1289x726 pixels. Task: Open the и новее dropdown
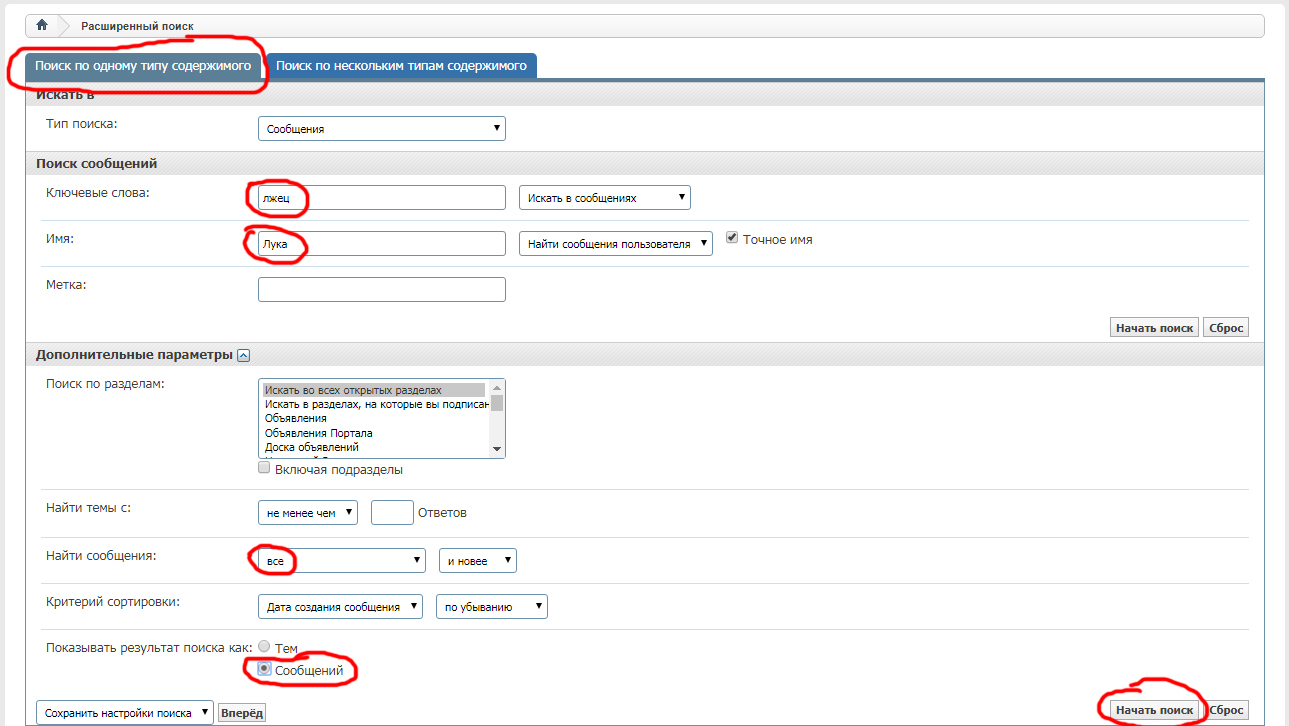[478, 561]
